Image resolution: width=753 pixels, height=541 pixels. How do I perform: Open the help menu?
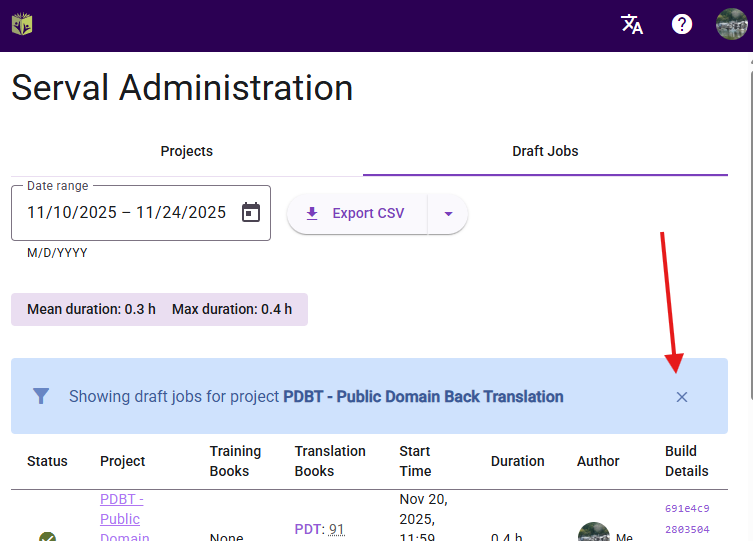tap(682, 24)
